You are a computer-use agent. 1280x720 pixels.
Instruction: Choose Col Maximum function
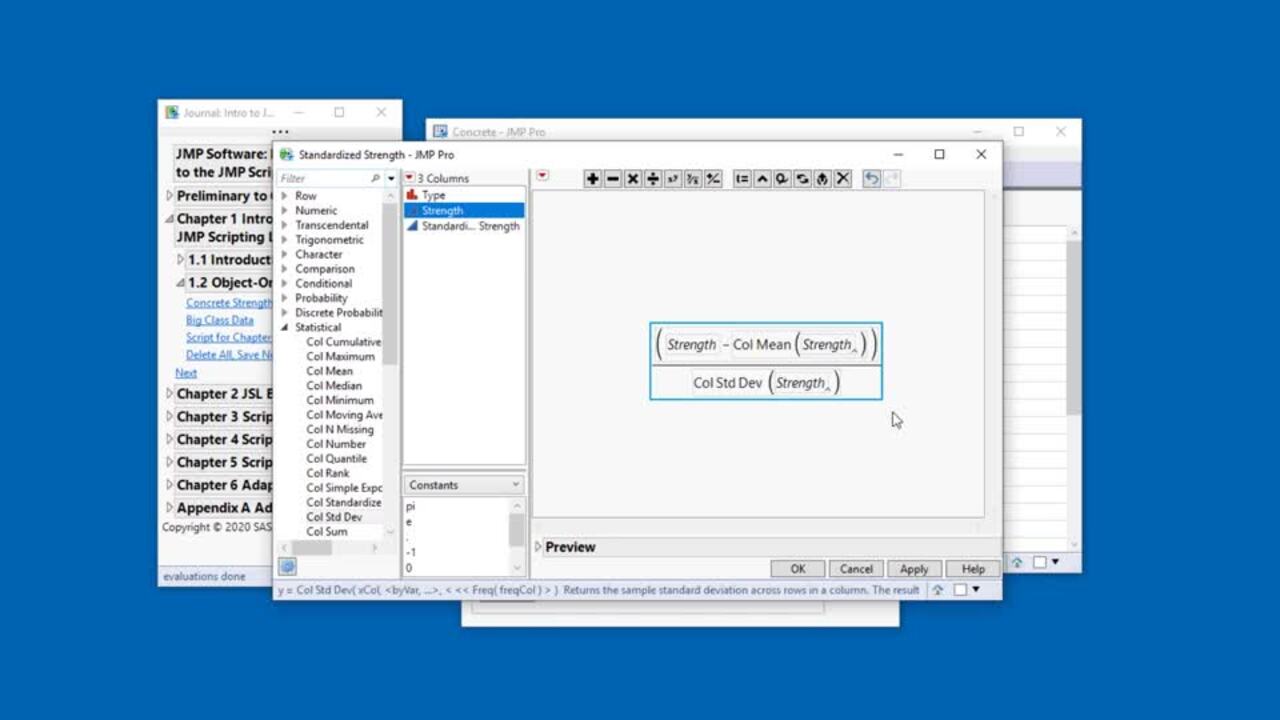340,356
